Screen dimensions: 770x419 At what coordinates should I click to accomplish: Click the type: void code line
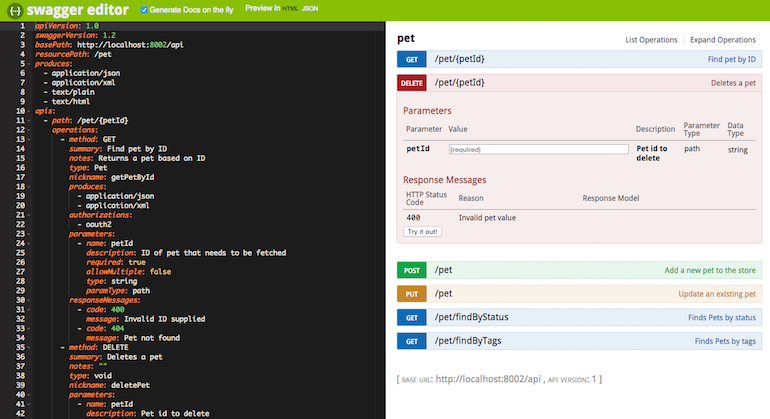(90, 376)
